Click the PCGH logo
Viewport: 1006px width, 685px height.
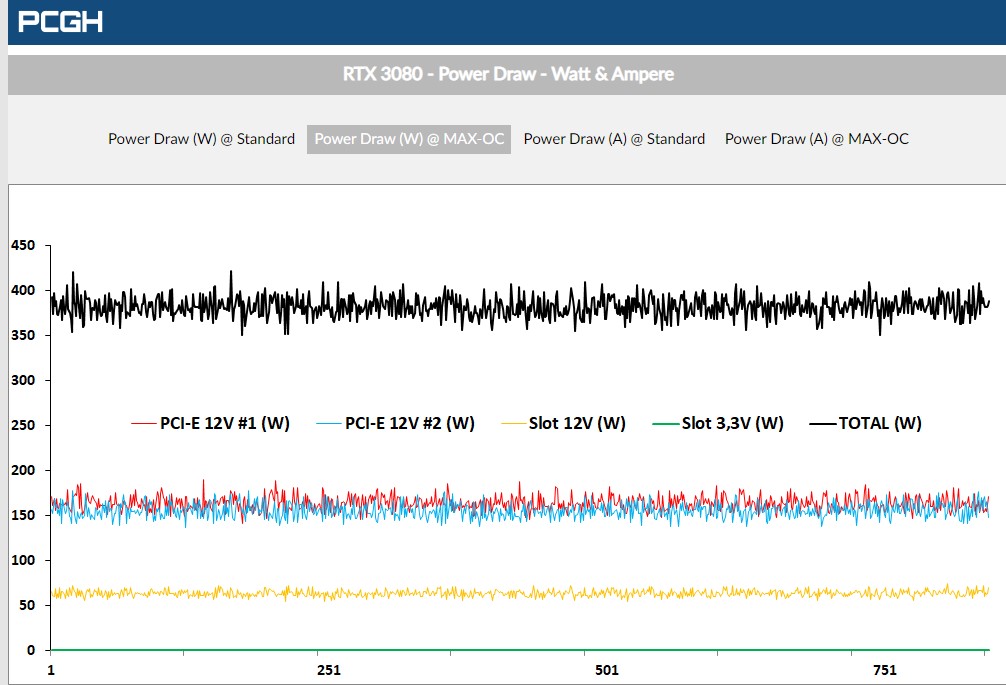coord(60,22)
